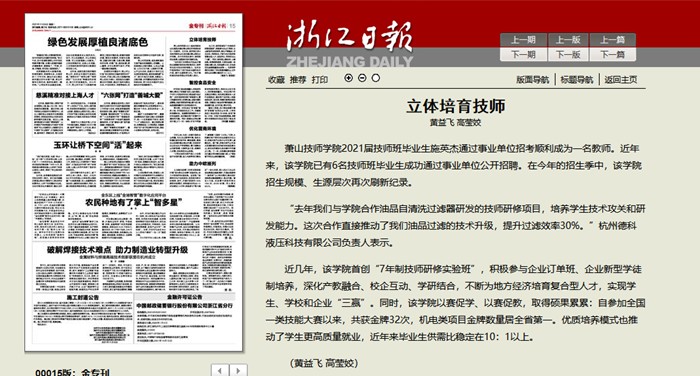Go to previous article 上一篇
The height and width of the screenshot is (376, 700).
pyautogui.click(x=612, y=40)
